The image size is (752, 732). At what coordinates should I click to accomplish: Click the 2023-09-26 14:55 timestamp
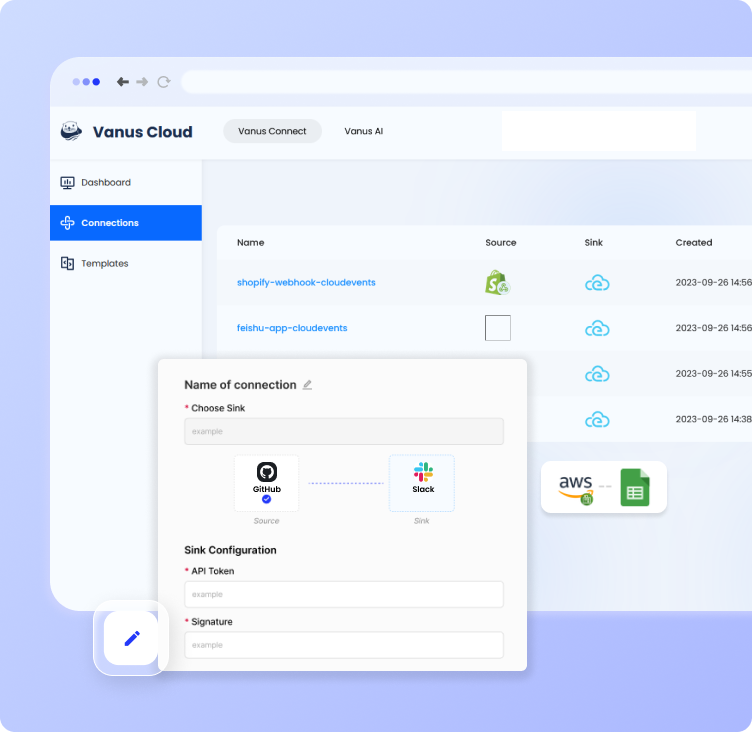pyautogui.click(x=714, y=374)
